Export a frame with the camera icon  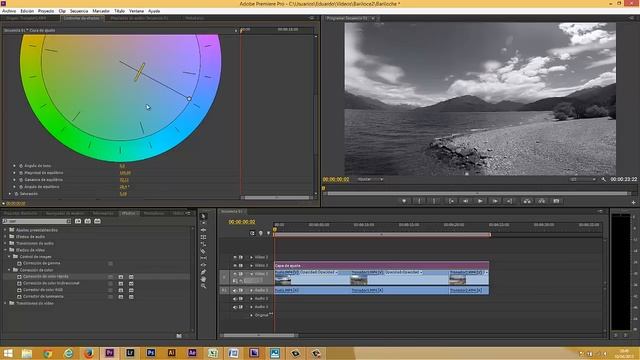point(556,201)
